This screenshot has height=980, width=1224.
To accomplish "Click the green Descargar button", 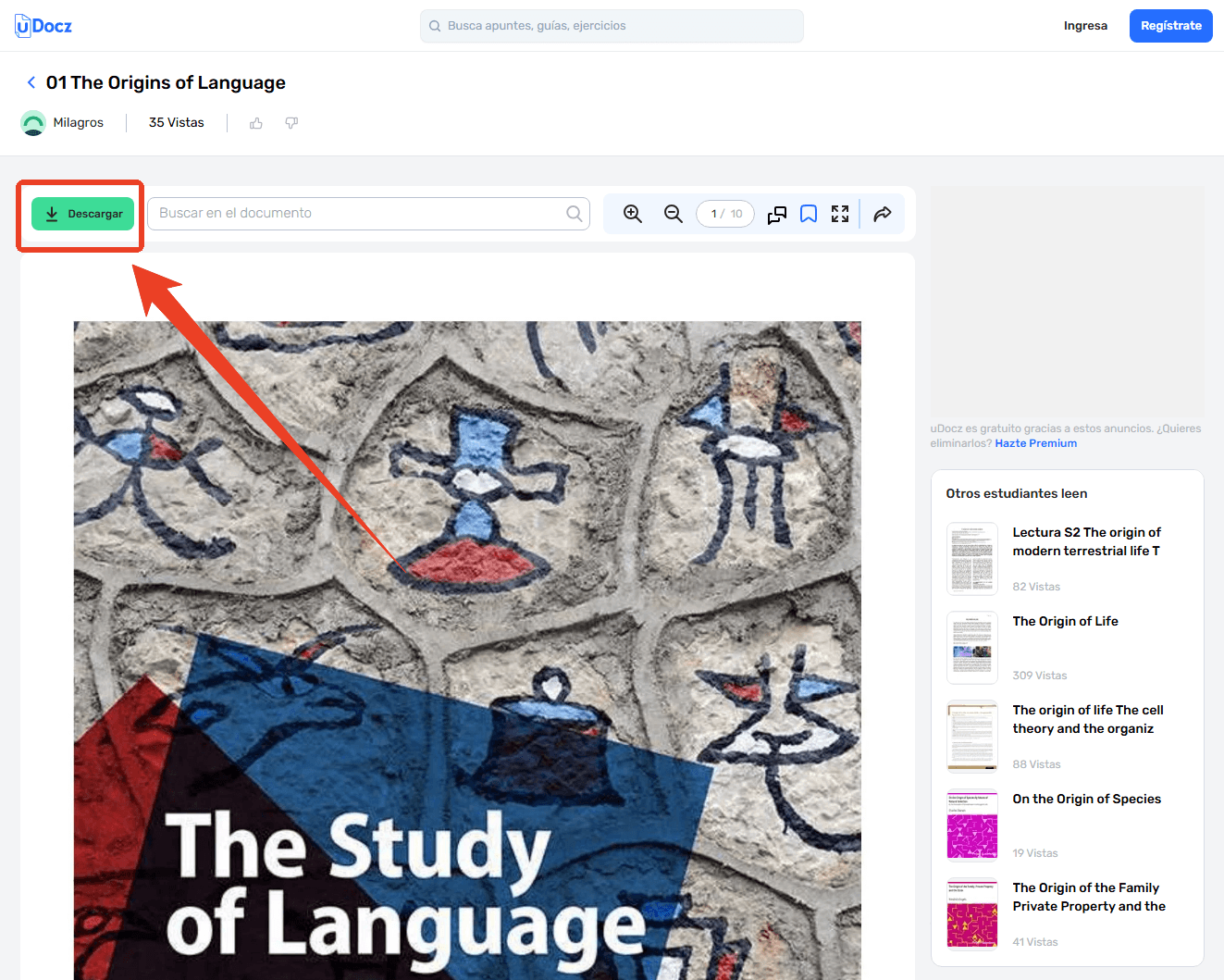I will pos(83,214).
